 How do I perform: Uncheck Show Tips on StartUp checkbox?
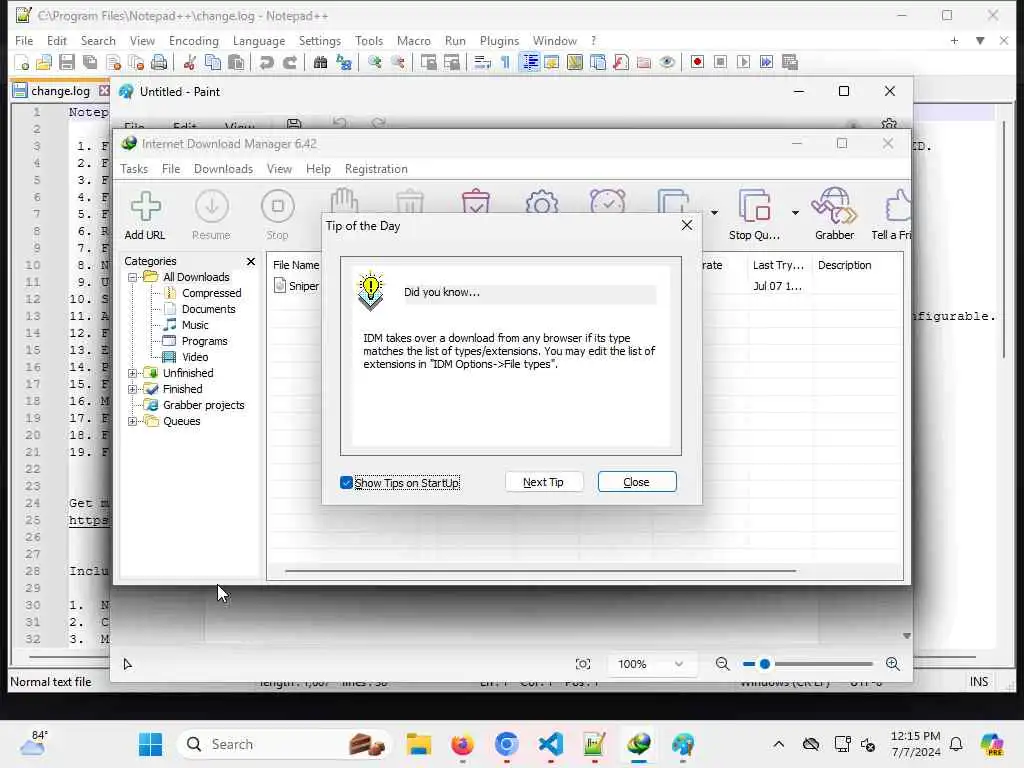pyautogui.click(x=346, y=483)
